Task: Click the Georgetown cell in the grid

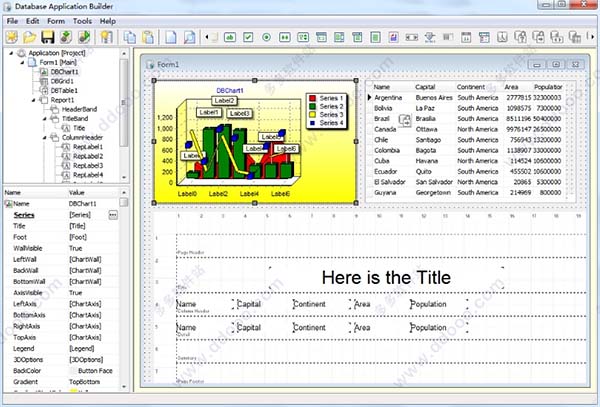Action: pos(433,192)
